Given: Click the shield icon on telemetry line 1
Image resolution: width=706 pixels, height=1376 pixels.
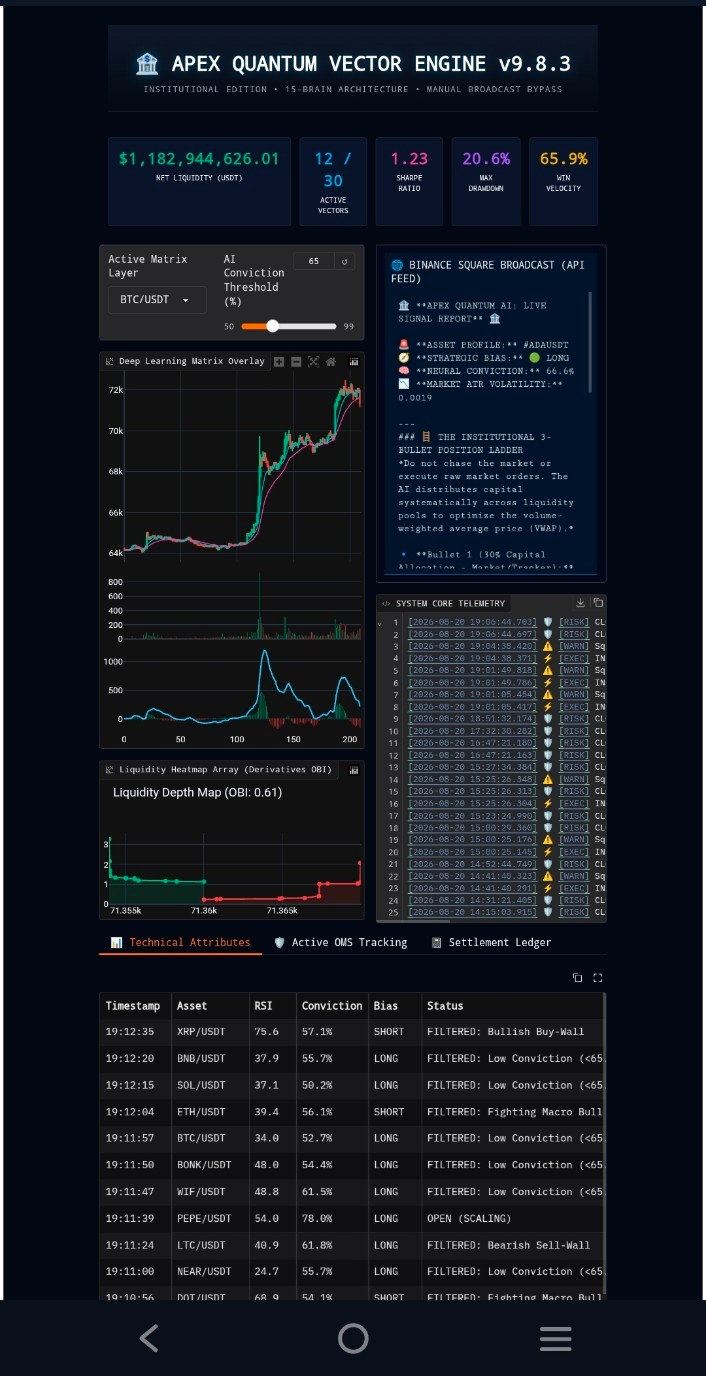Looking at the screenshot, I should 547,622.
